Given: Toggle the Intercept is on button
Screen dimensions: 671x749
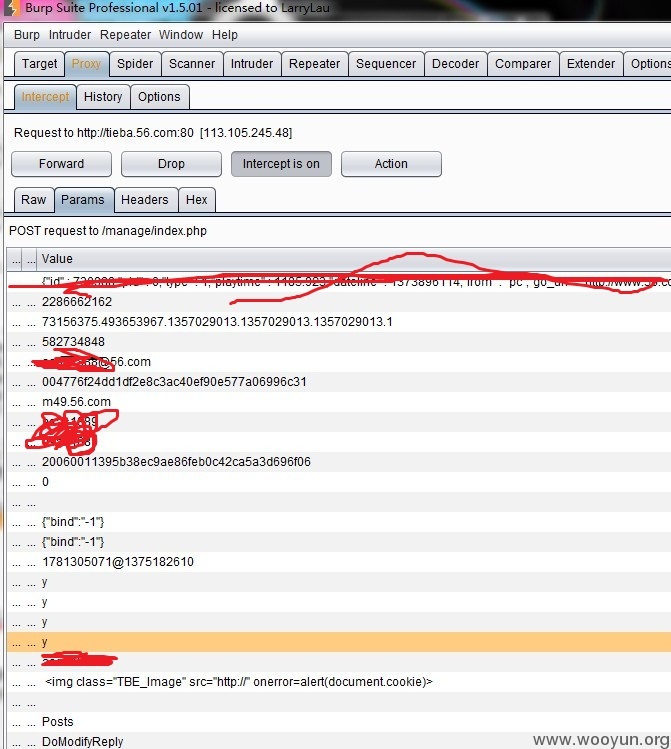Looking at the screenshot, I should pos(281,164).
